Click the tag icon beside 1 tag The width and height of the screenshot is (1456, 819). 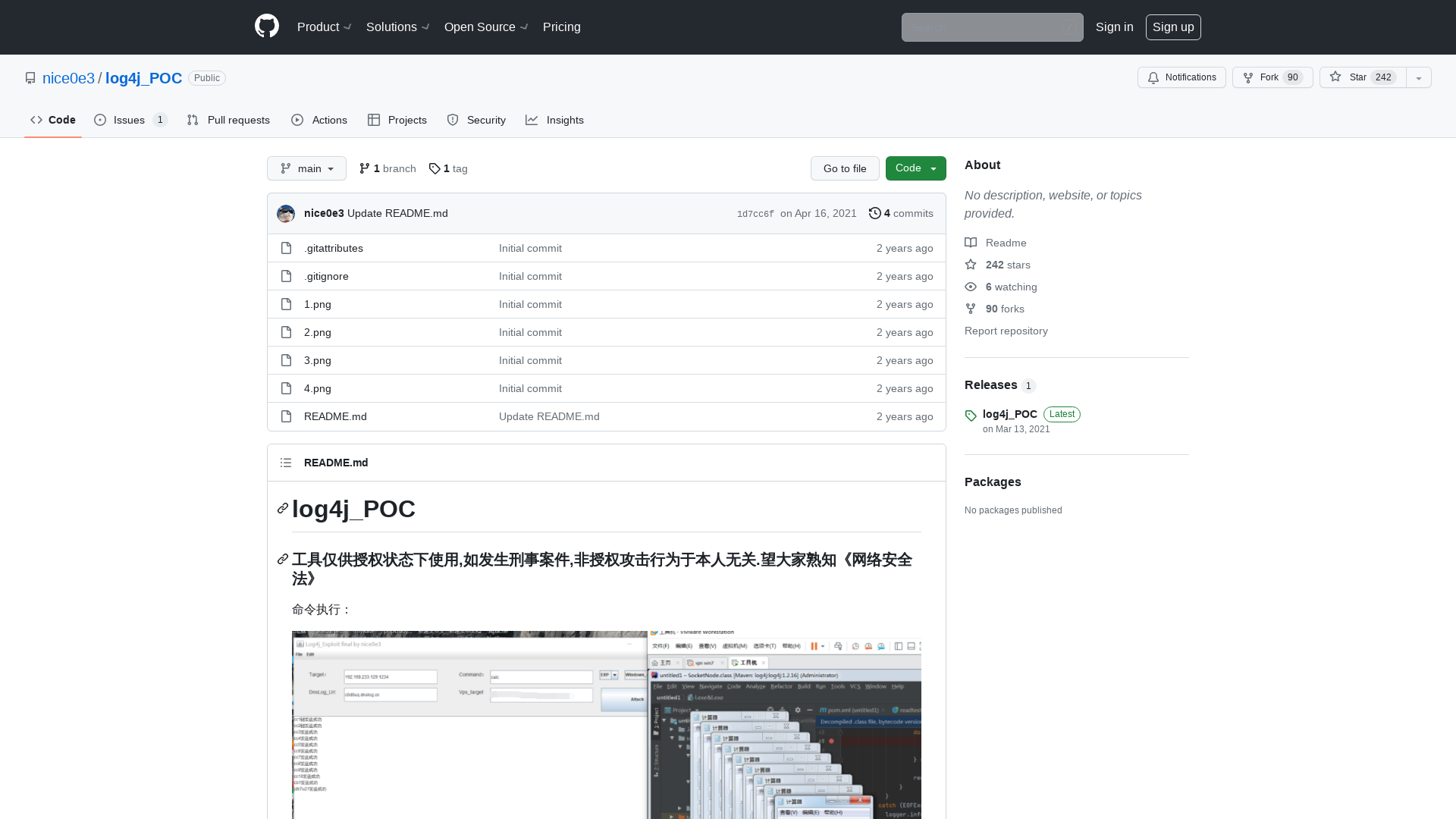click(x=435, y=168)
